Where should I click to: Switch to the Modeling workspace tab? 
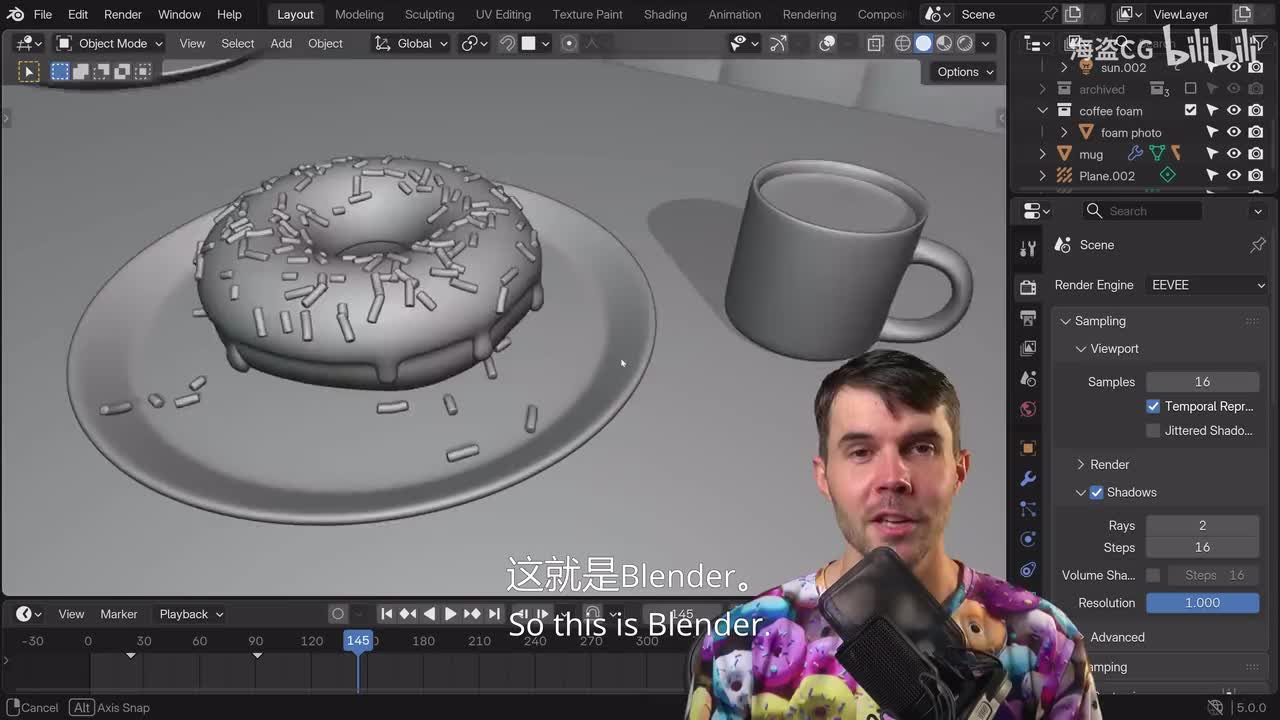(359, 14)
